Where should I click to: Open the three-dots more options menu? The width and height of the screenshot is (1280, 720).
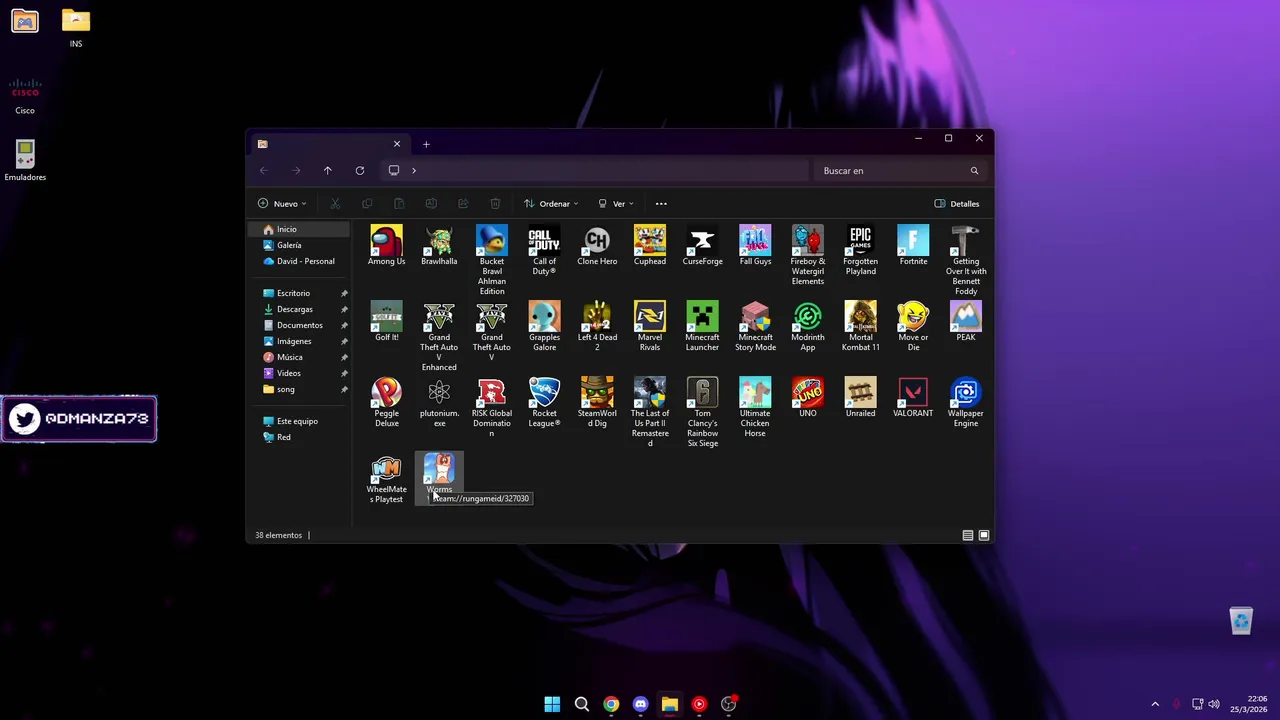661,203
